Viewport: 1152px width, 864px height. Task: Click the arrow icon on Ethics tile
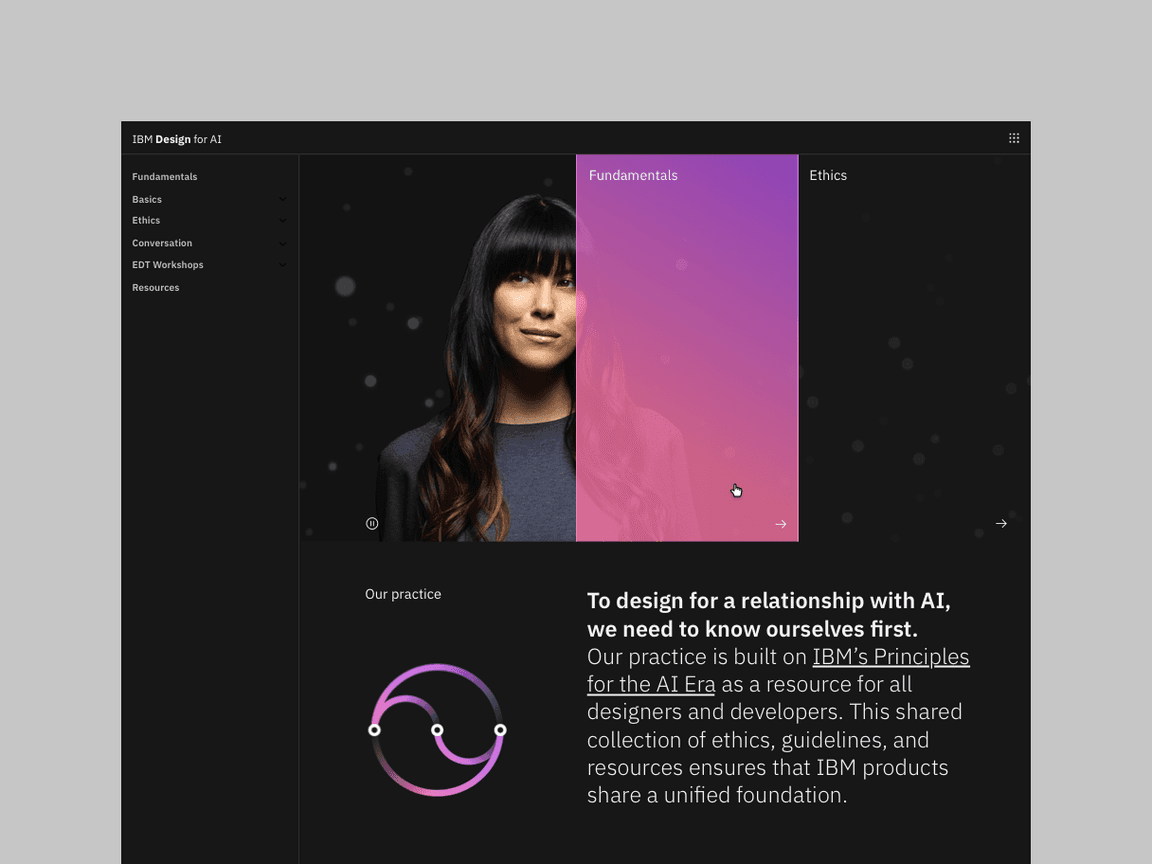(1001, 524)
